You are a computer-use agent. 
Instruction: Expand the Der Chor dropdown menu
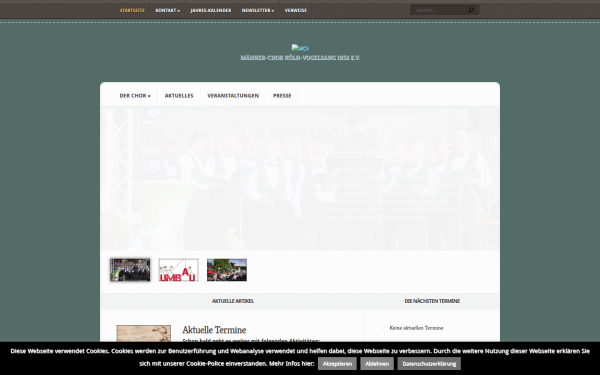[x=135, y=96]
